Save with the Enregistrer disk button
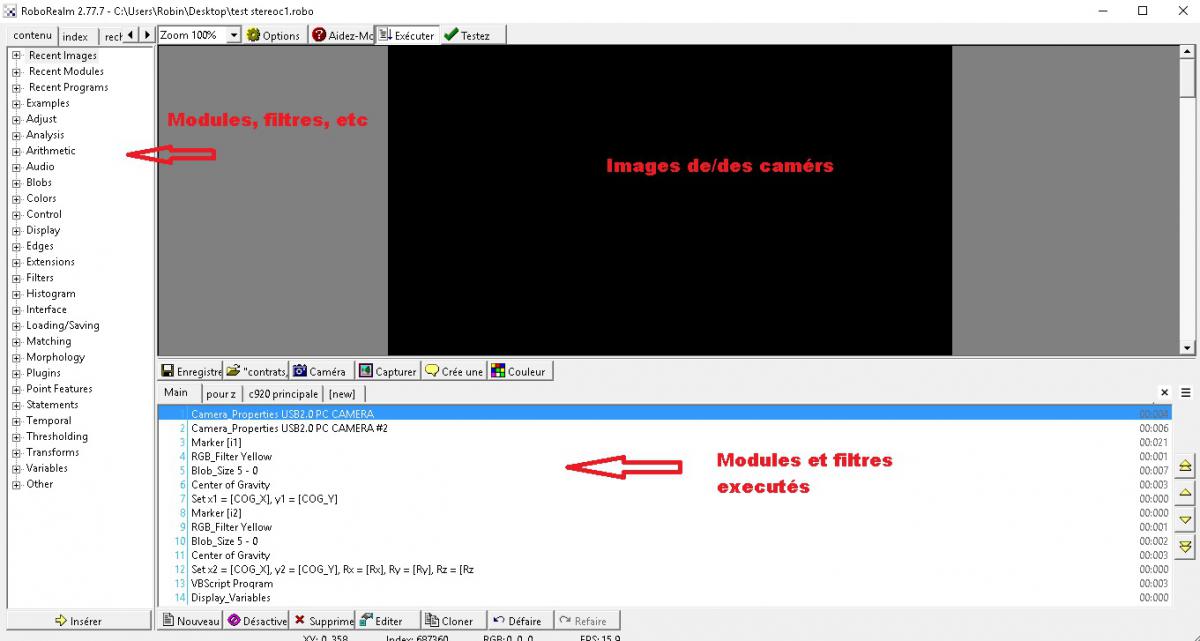This screenshot has height=641, width=1200. tap(191, 371)
